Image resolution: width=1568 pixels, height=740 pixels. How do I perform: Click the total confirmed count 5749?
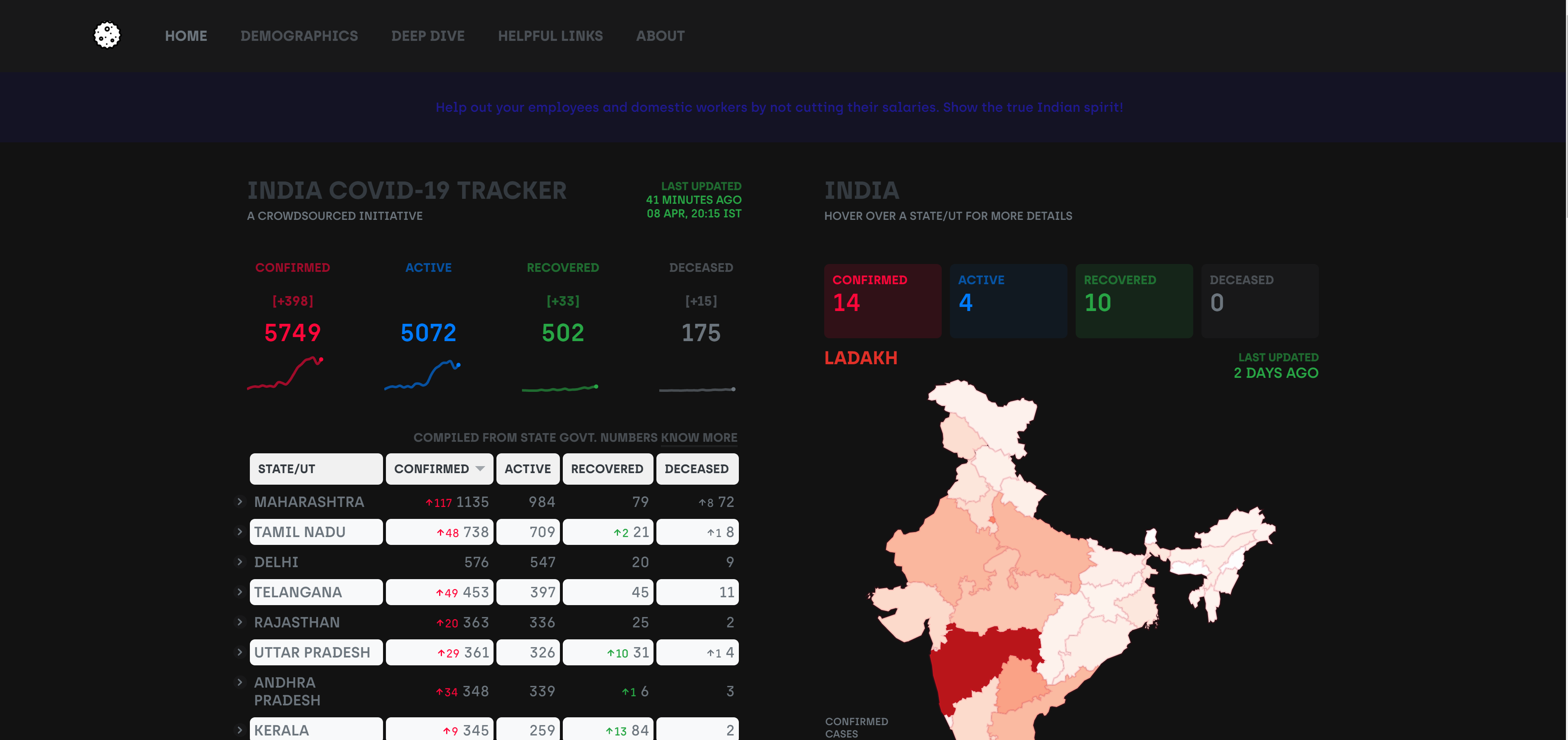(293, 333)
